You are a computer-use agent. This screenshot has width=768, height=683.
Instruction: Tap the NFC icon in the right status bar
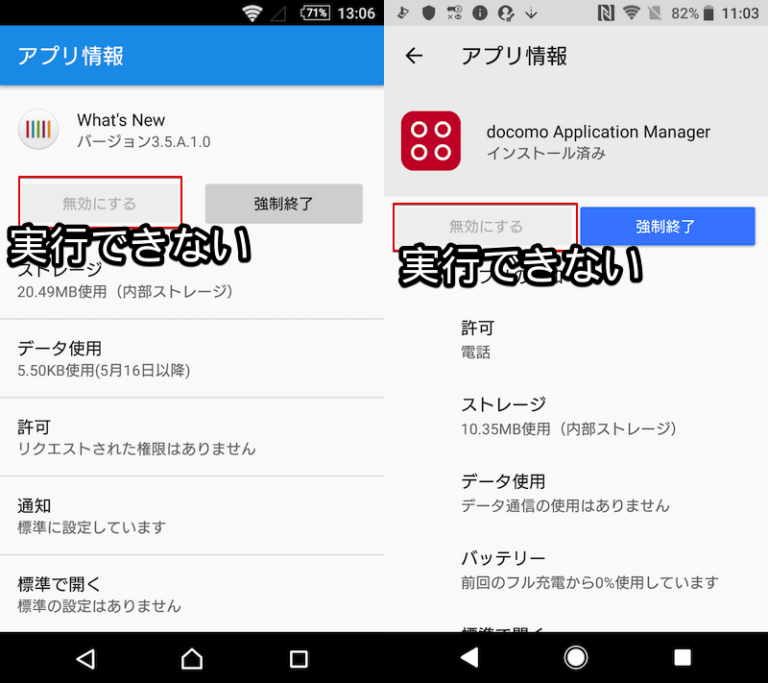[x=606, y=13]
